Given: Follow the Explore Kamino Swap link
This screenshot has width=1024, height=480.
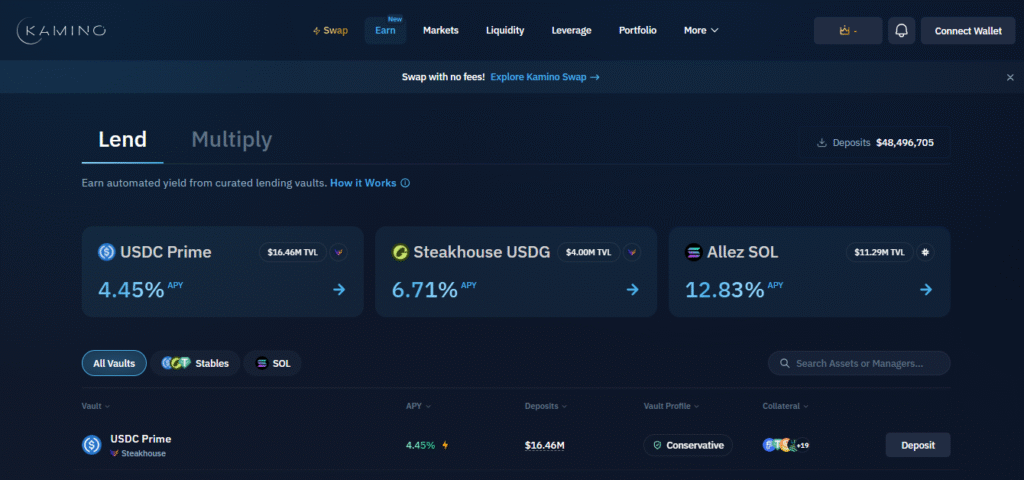Looking at the screenshot, I should click(x=545, y=77).
